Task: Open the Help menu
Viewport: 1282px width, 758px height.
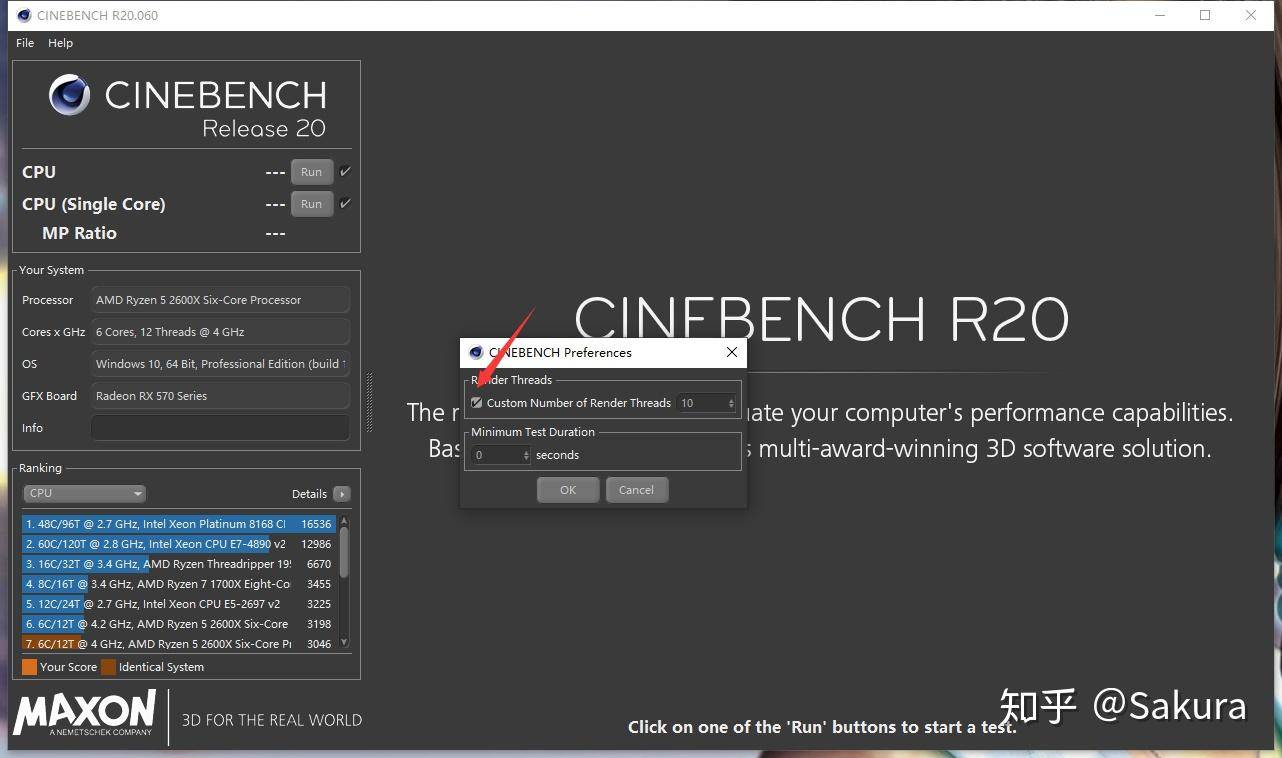Action: pyautogui.click(x=60, y=43)
